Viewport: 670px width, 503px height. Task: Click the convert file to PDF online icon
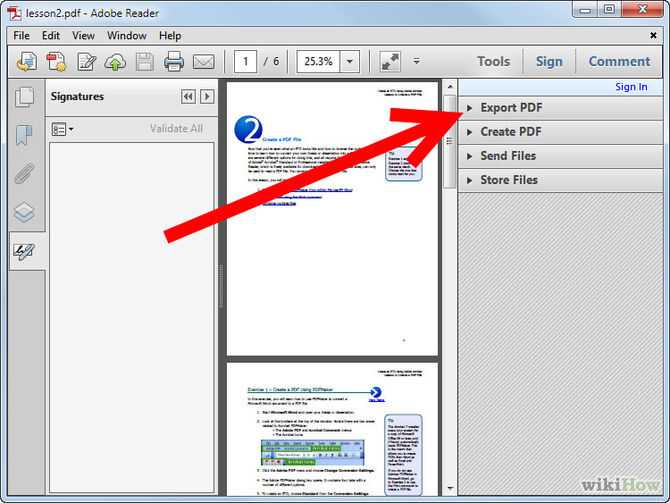tap(27, 62)
